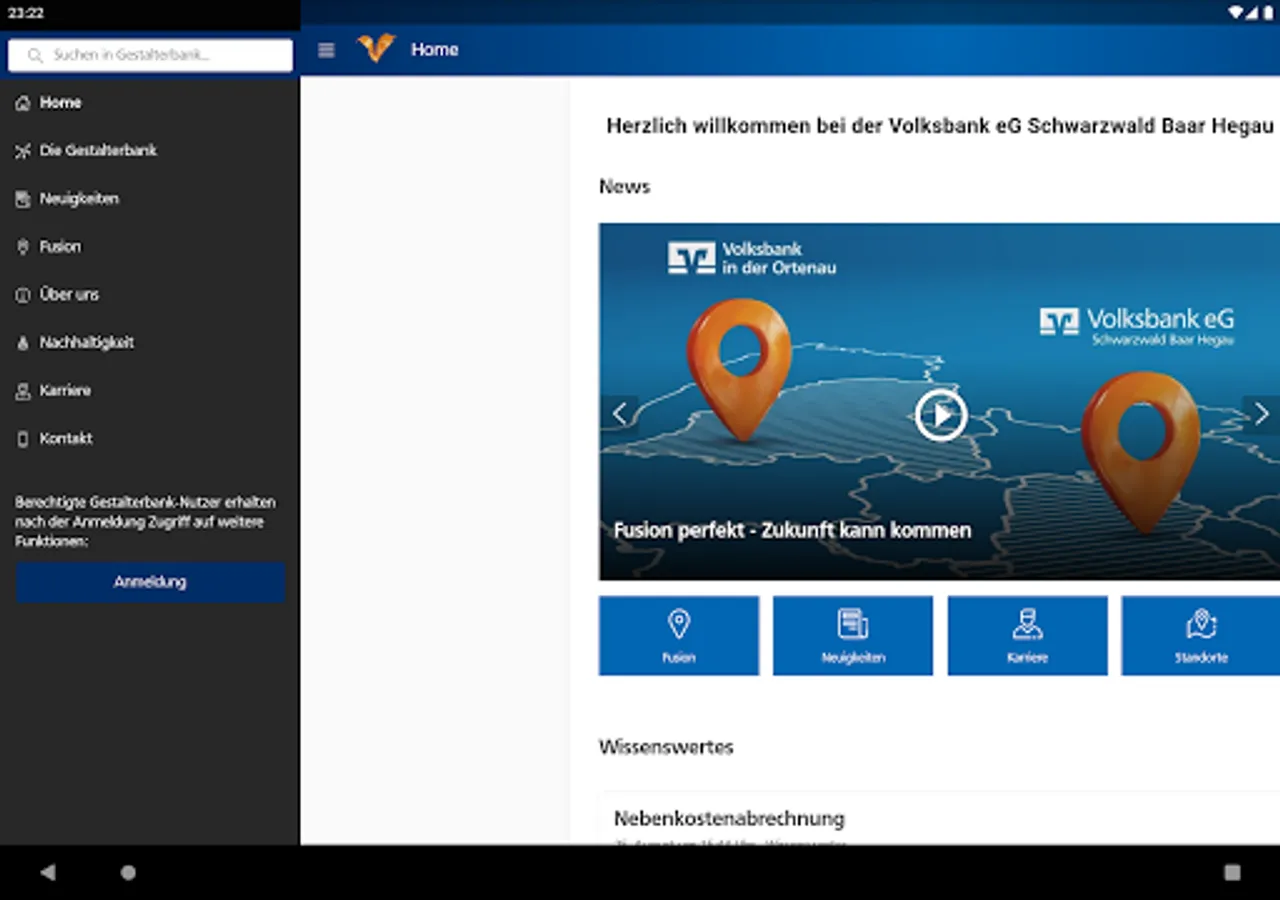The height and width of the screenshot is (900, 1280).
Task: Click the Home house icon in sidebar
Action: click(x=23, y=103)
